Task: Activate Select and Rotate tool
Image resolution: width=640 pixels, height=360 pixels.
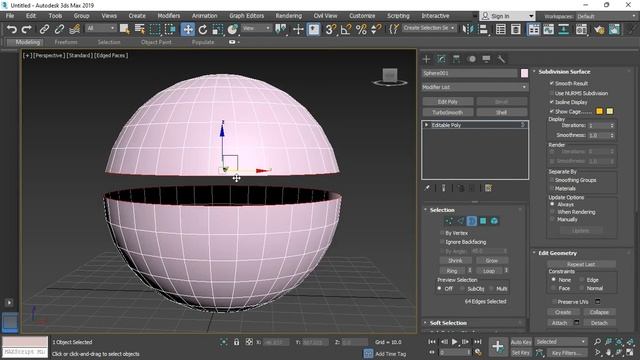Action: tap(203, 29)
